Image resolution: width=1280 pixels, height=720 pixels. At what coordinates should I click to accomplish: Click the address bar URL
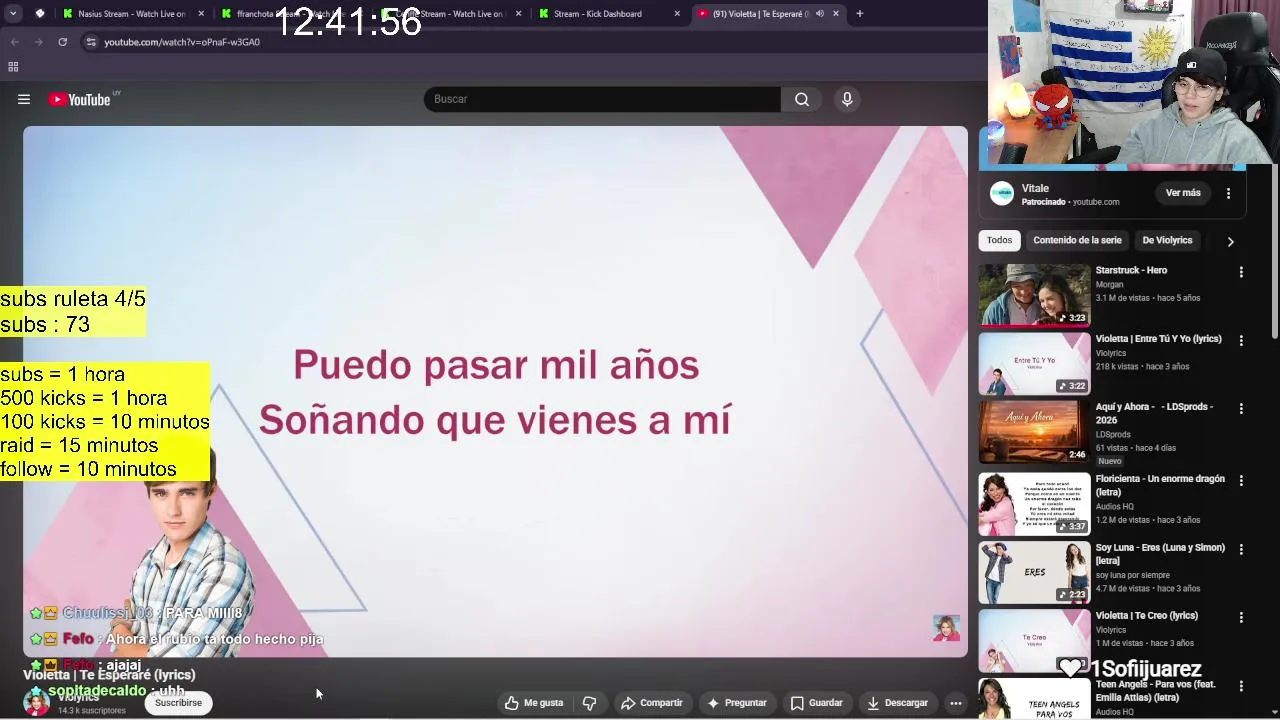click(x=182, y=42)
